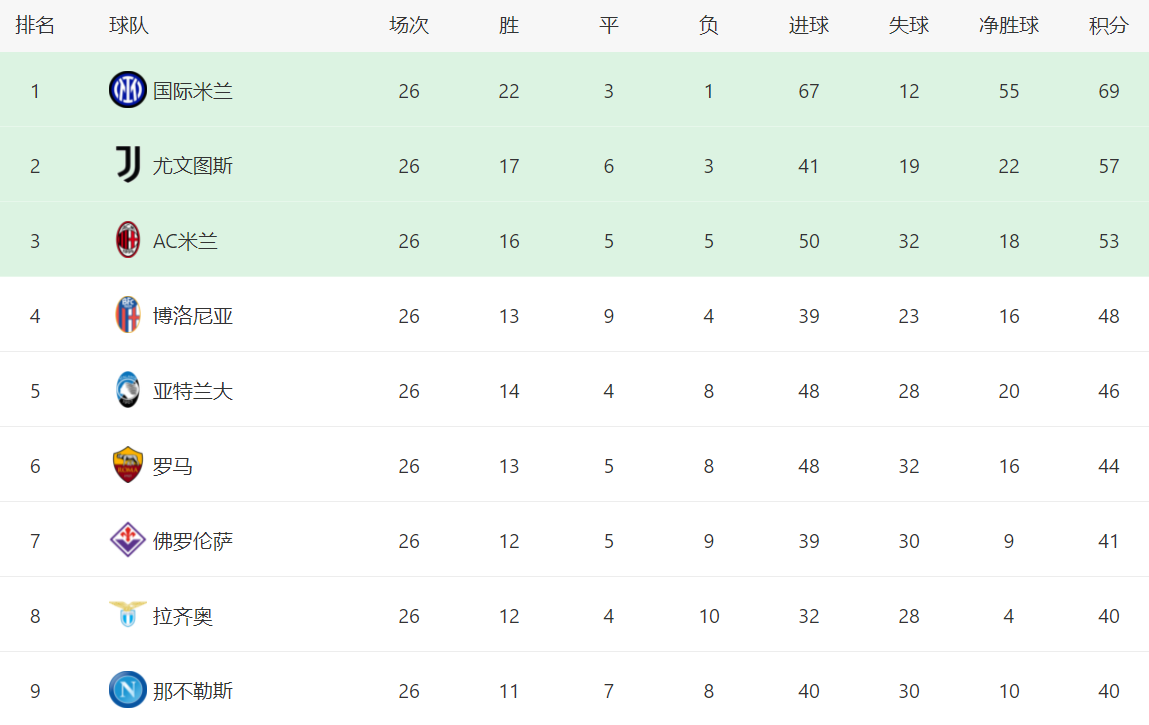The width and height of the screenshot is (1149, 725).
Task: Open the 亚特兰大 team page
Action: pyautogui.click(x=193, y=391)
